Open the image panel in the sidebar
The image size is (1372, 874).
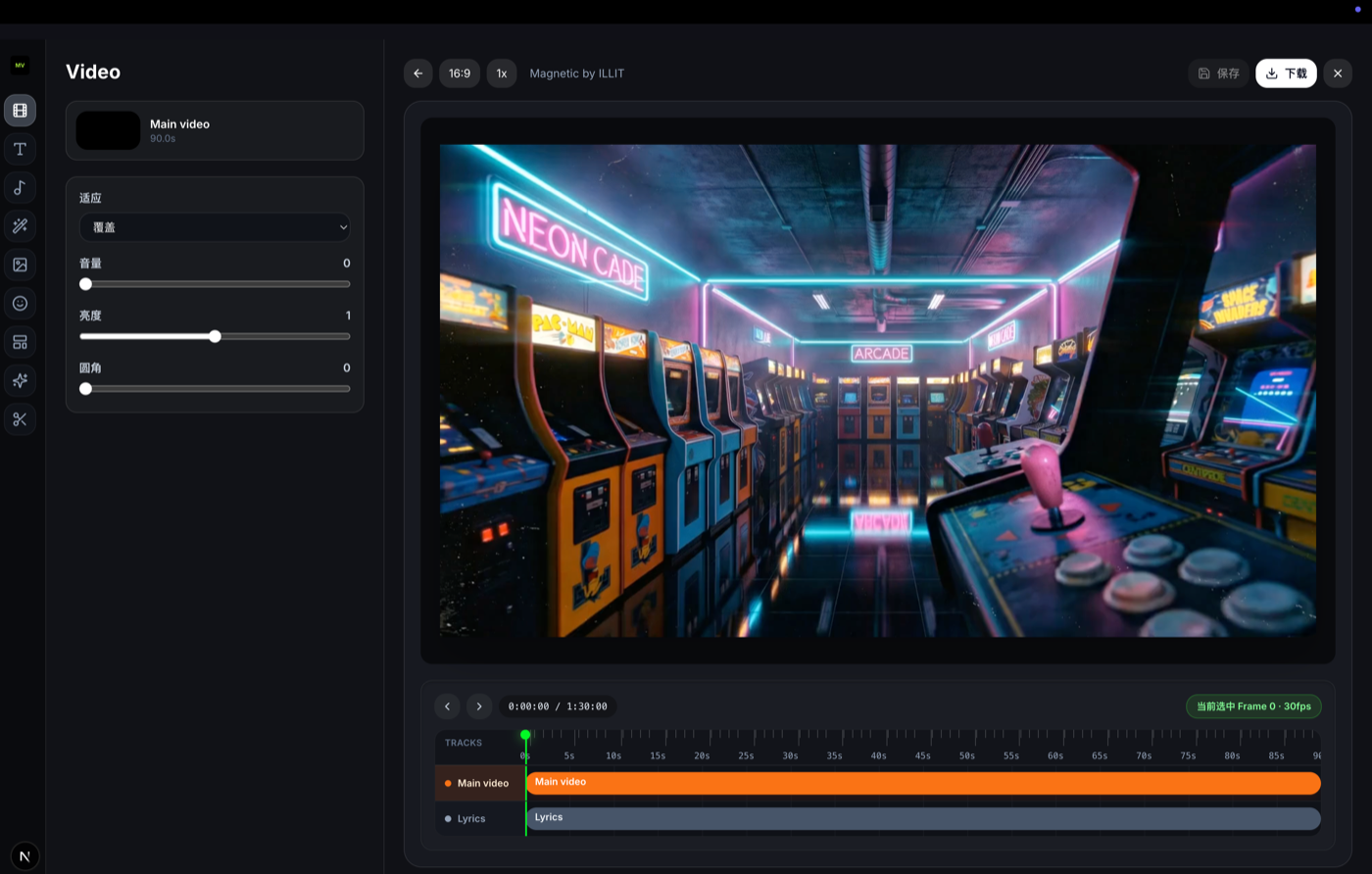coord(20,265)
